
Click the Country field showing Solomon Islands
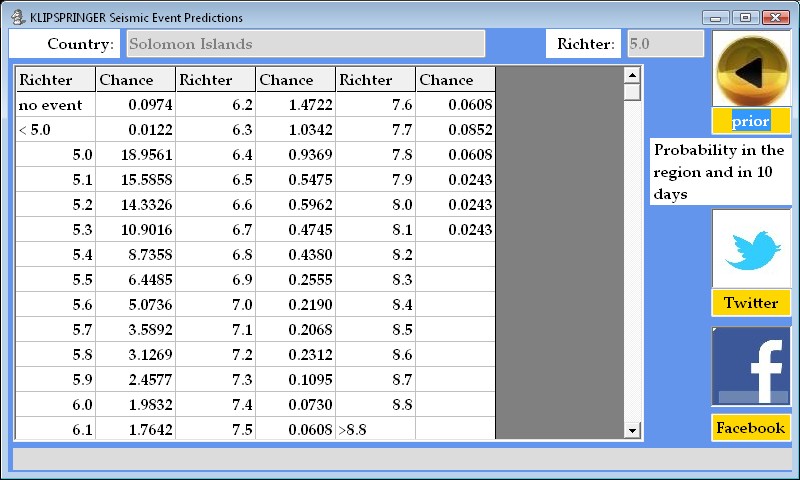click(x=305, y=44)
